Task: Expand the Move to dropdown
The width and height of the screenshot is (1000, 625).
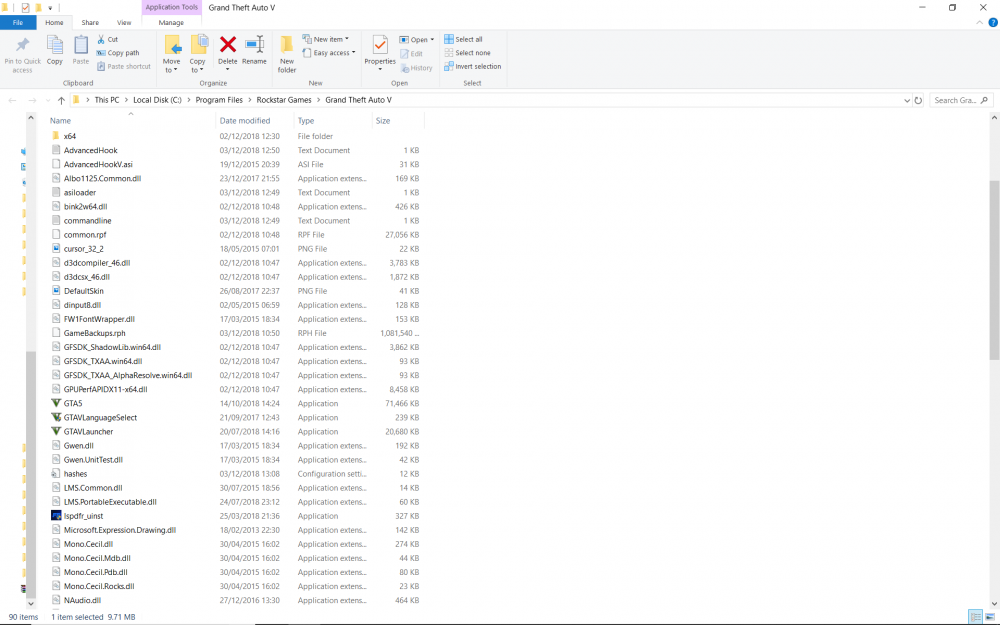Action: point(171,70)
